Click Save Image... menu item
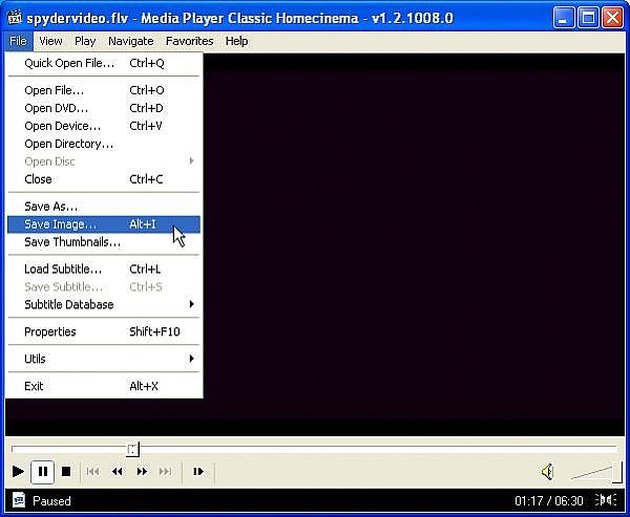The height and width of the screenshot is (517, 630). click(x=104, y=224)
